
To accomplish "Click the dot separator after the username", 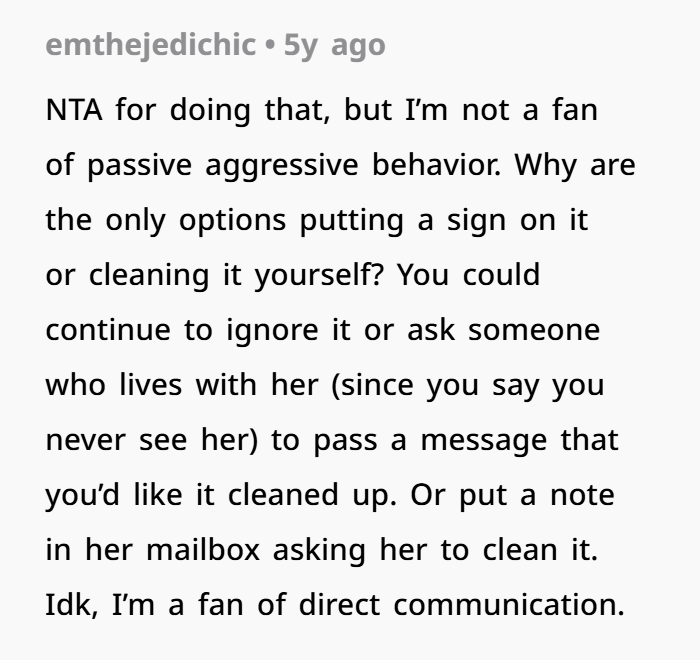I will 270,45.
